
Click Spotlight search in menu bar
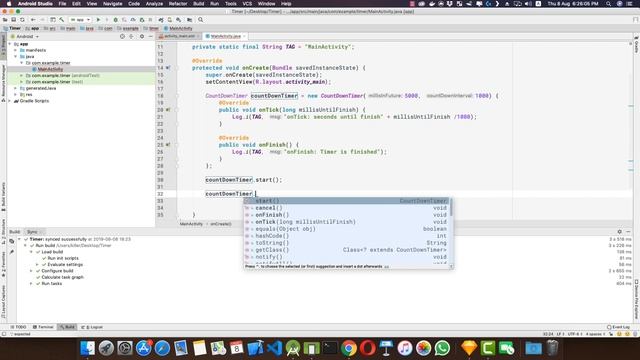coord(609,4)
